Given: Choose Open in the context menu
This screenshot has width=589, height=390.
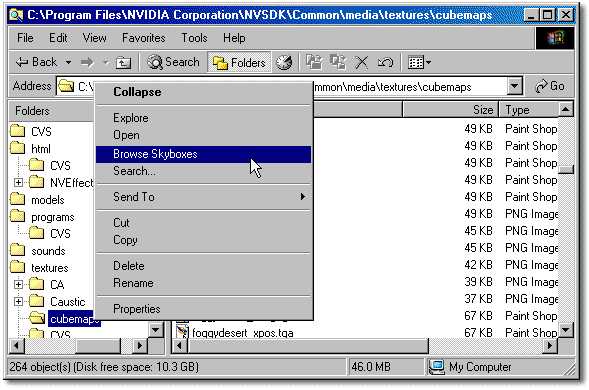Looking at the screenshot, I should 204,135.
